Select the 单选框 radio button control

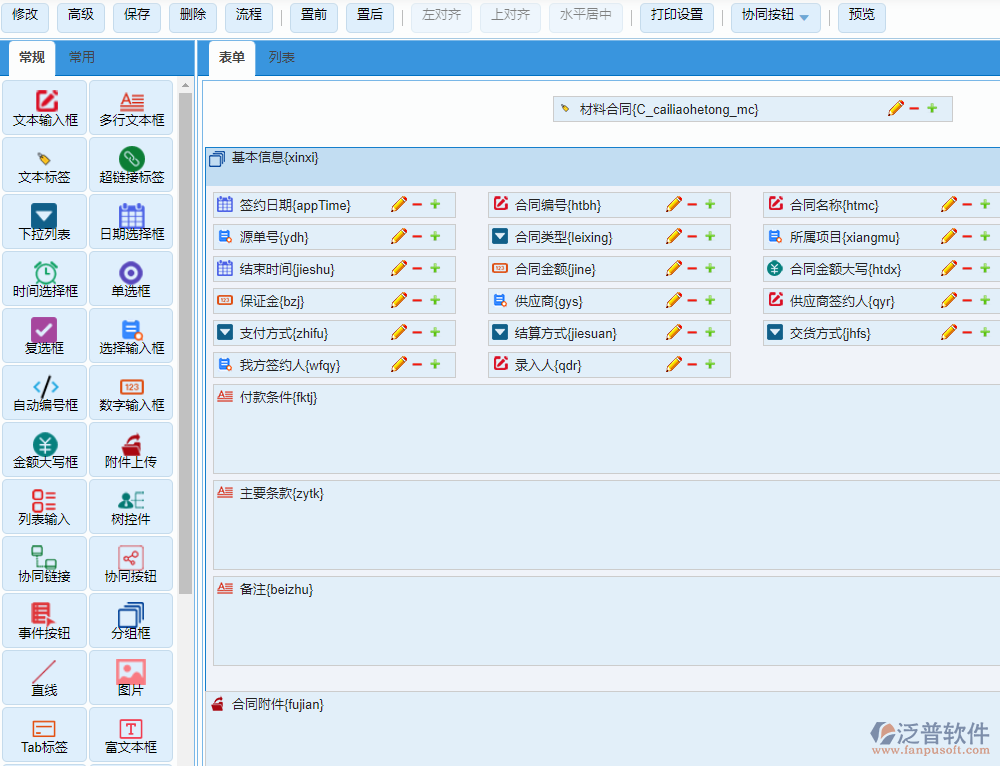click(x=131, y=279)
